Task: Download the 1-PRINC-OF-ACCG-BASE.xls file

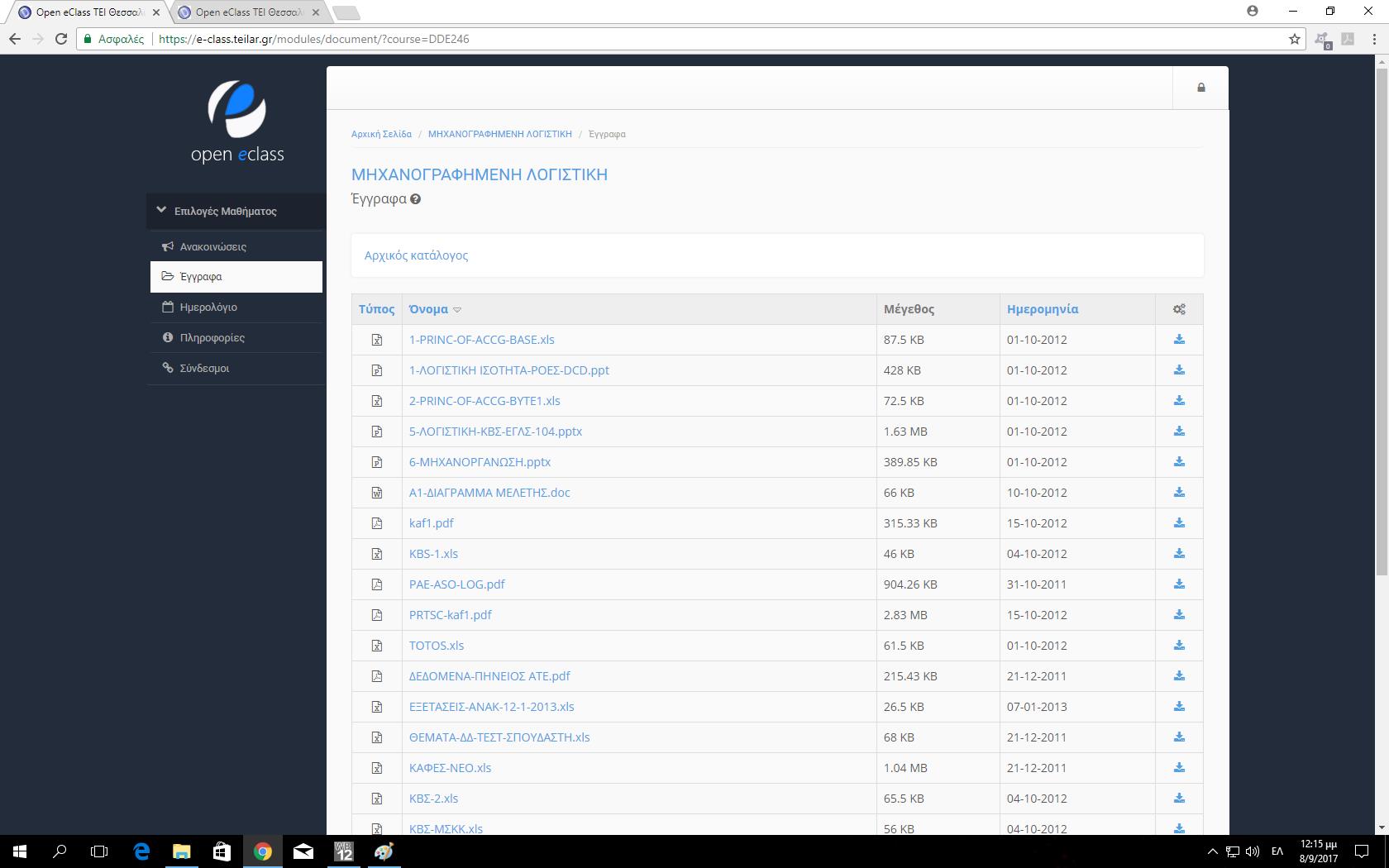Action: 1179,340
